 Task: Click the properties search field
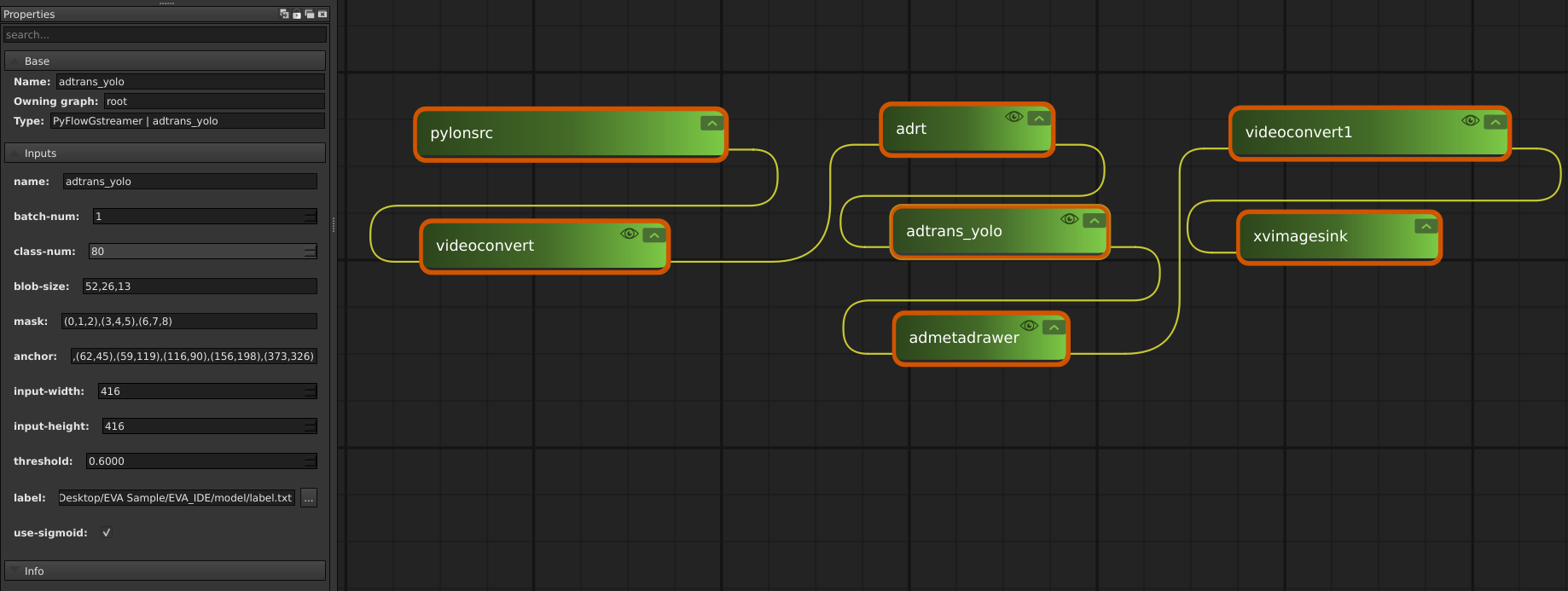[x=165, y=35]
